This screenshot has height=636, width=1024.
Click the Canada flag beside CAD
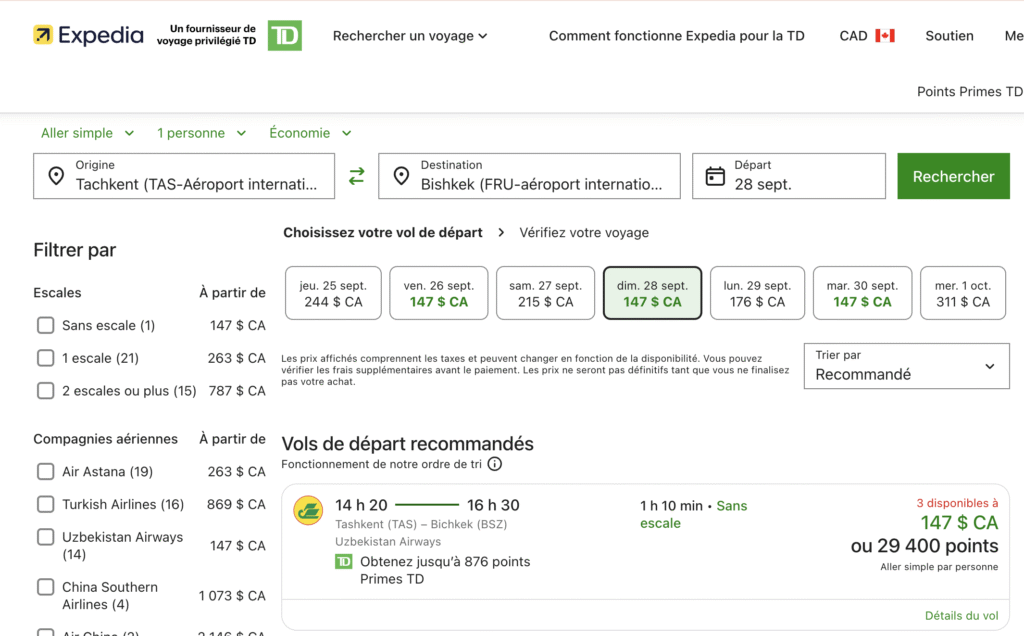(885, 34)
